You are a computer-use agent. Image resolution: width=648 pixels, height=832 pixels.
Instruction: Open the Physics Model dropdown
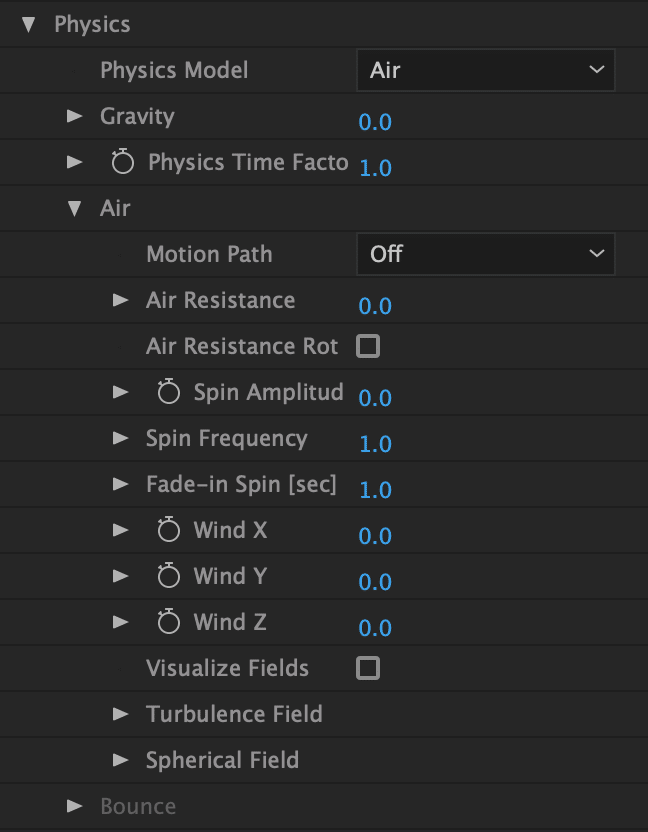[x=486, y=70]
